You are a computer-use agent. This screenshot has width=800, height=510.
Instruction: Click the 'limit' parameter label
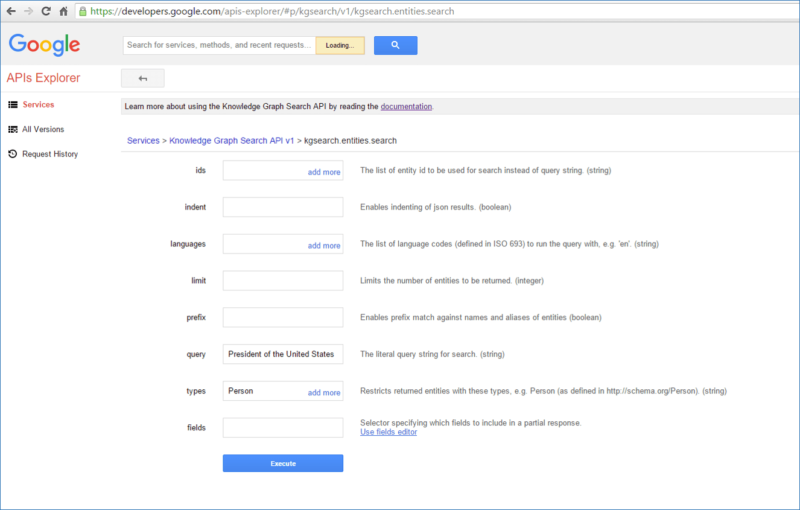tap(198, 280)
